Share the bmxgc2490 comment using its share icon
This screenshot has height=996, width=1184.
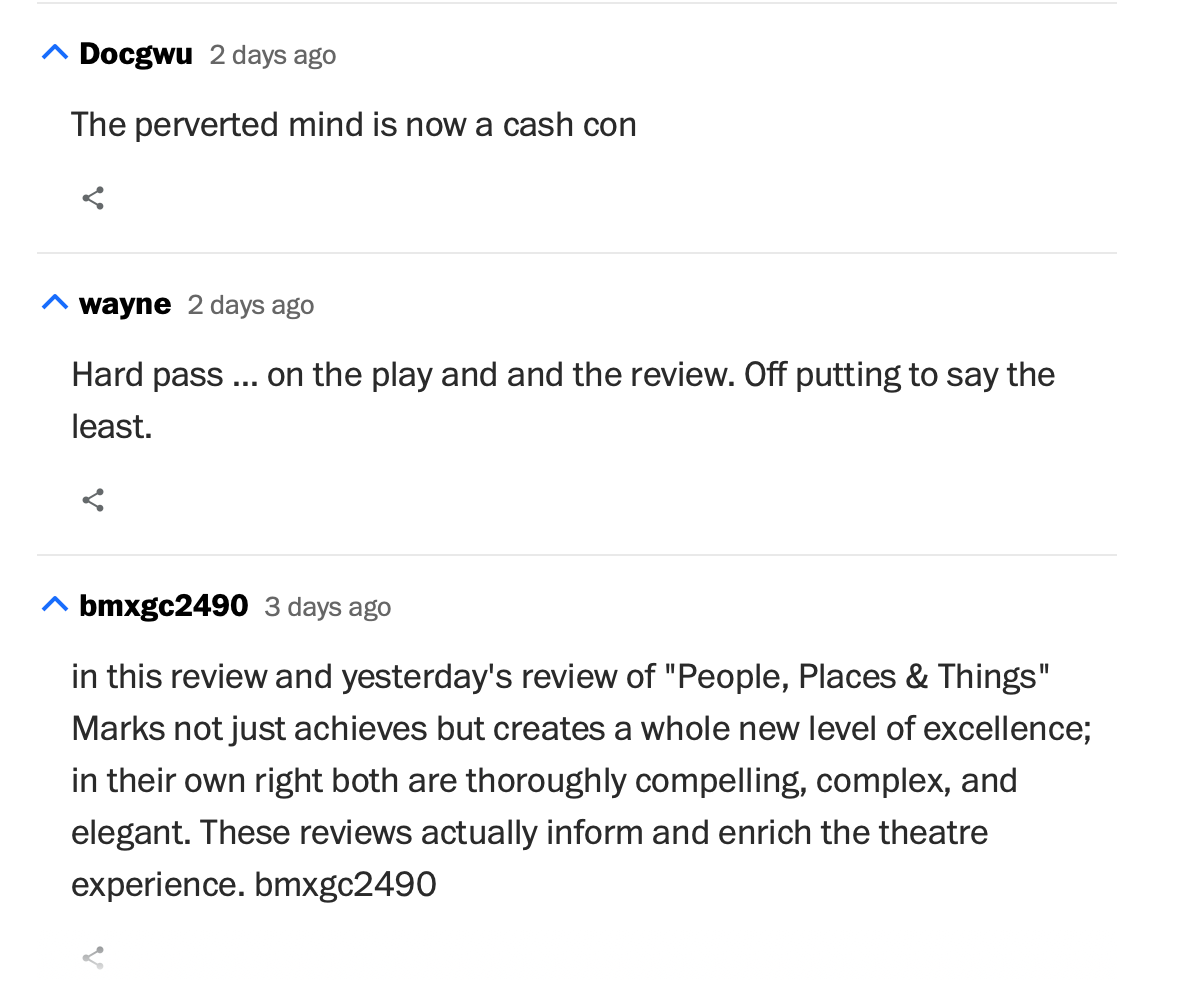tap(93, 958)
